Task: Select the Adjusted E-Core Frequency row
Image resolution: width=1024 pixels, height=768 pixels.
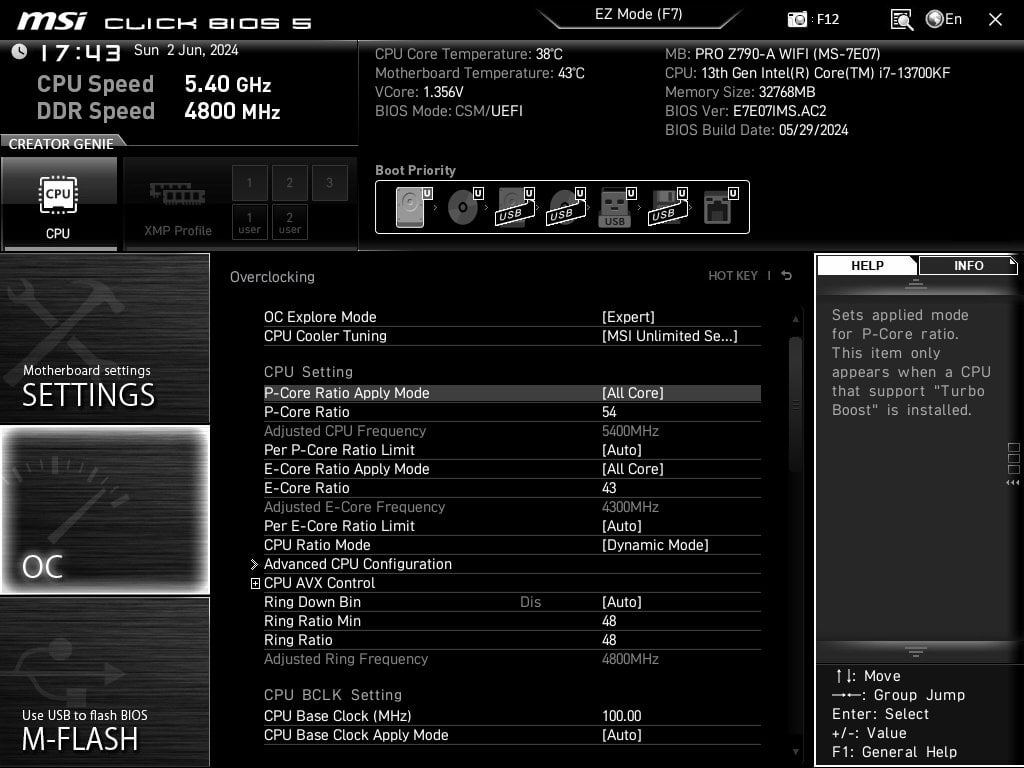Action: 512,507
